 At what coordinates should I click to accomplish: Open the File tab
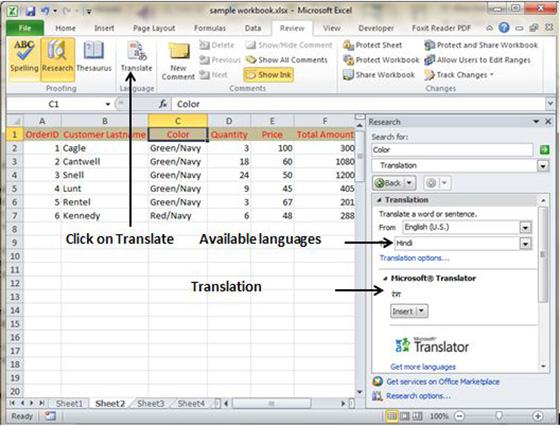pyautogui.click(x=25, y=28)
